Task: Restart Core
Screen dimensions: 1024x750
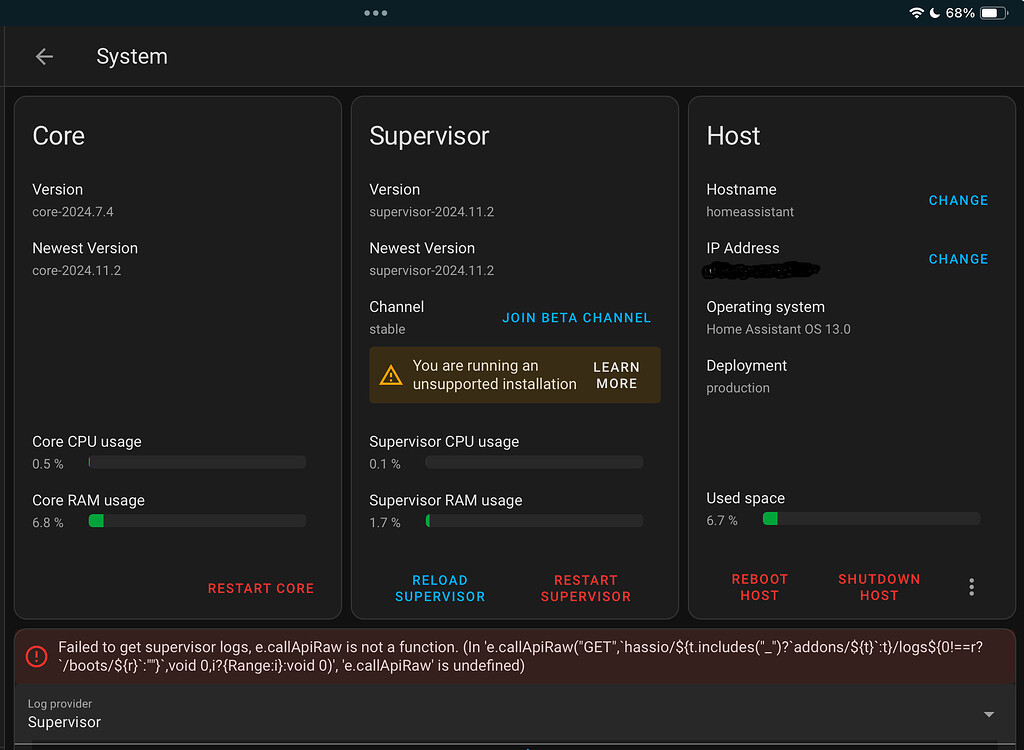Action: [x=261, y=588]
